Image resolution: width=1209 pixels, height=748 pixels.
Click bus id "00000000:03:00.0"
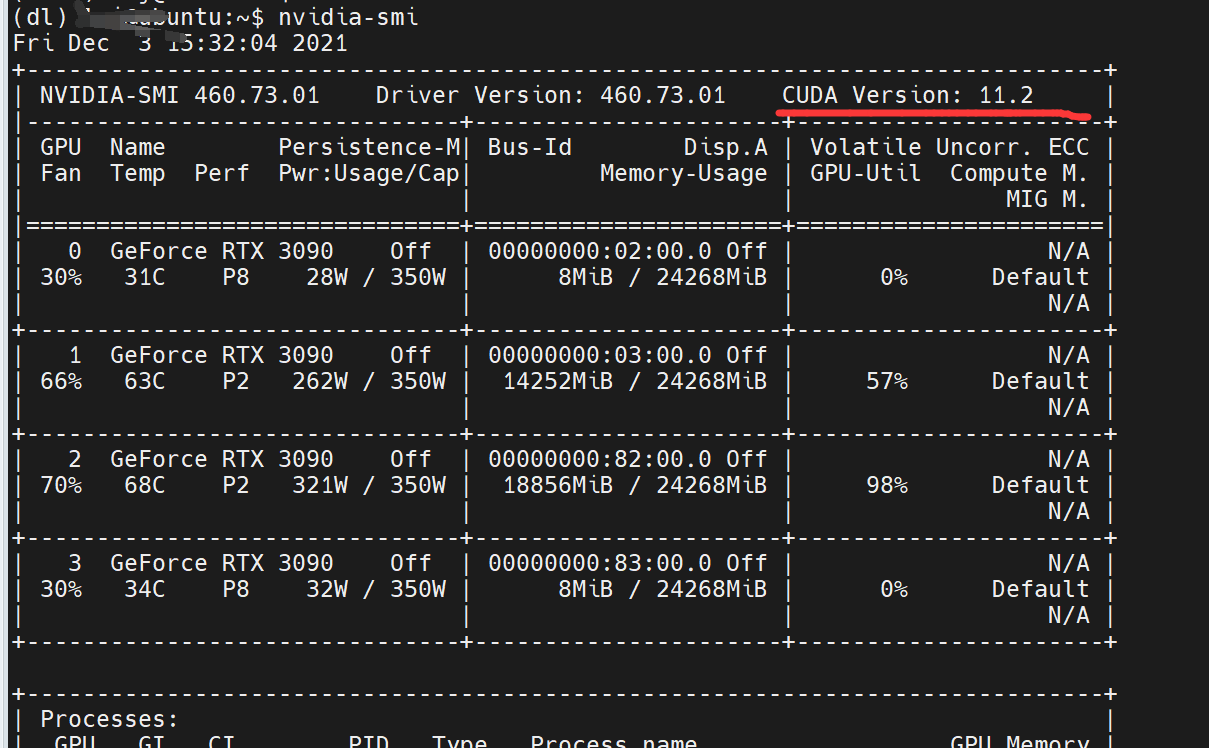[600, 356]
